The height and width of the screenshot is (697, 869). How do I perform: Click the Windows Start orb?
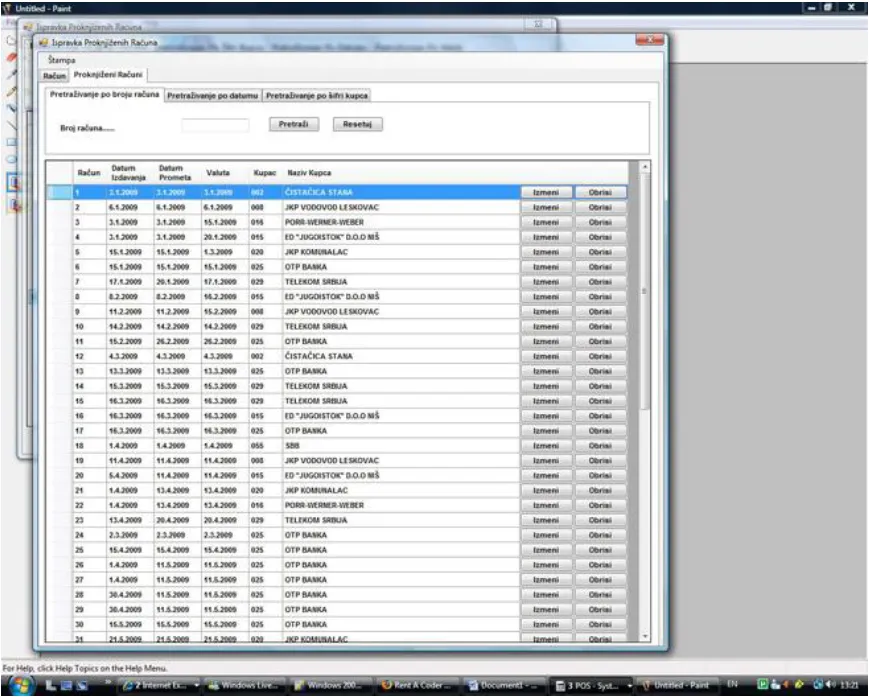[x=22, y=684]
